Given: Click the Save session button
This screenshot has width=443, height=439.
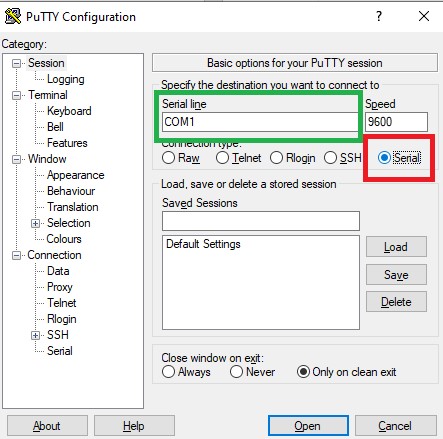Looking at the screenshot, I should point(396,275).
